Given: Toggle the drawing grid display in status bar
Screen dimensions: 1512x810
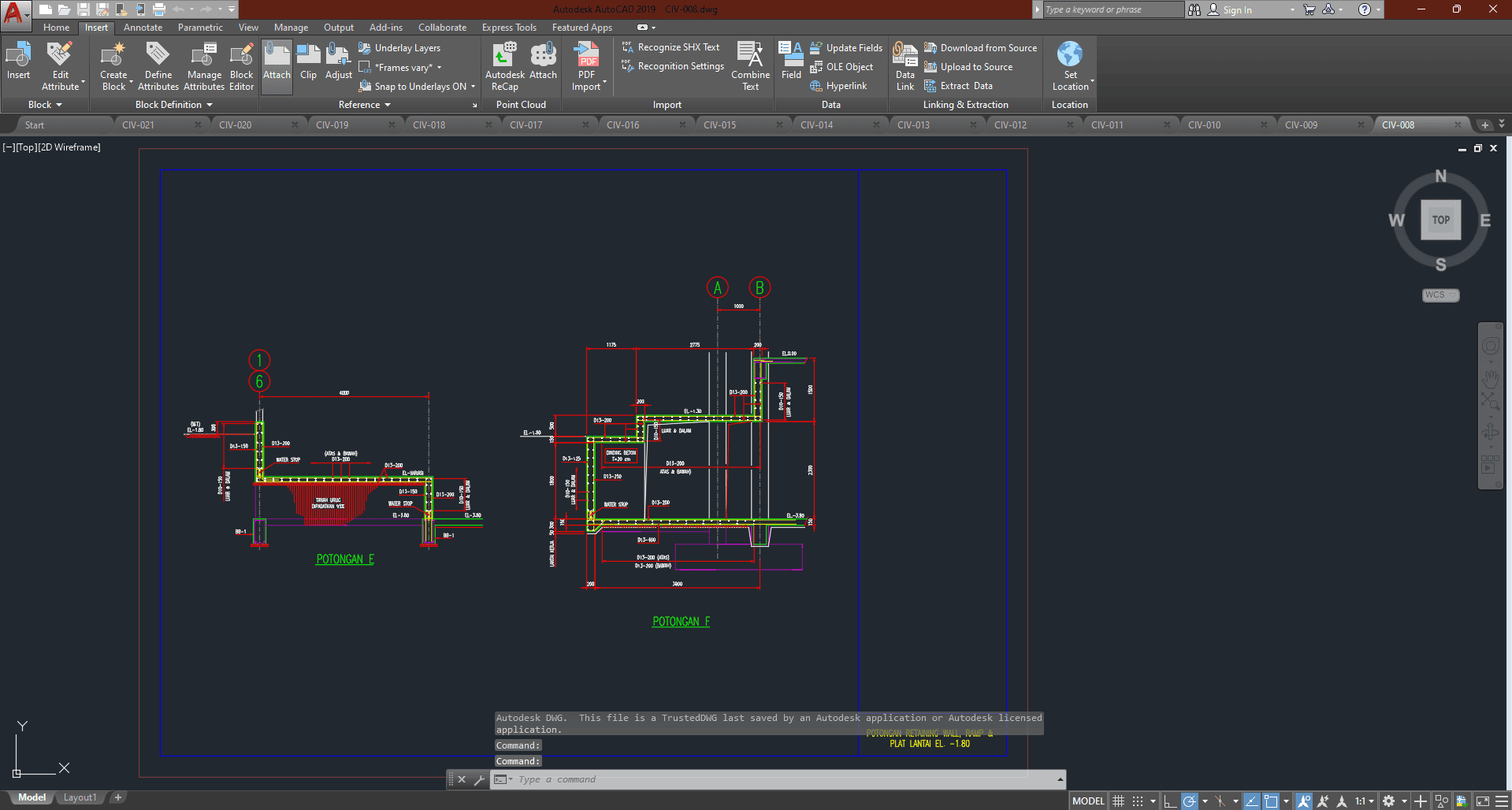Looking at the screenshot, I should tap(1118, 801).
